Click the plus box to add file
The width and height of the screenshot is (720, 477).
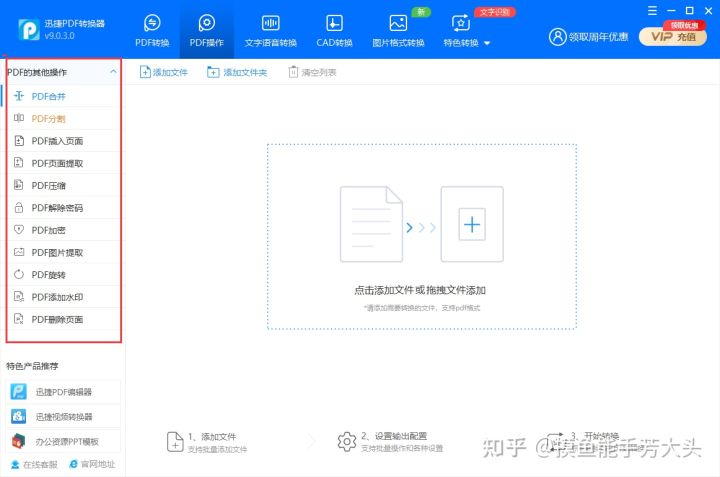[472, 224]
